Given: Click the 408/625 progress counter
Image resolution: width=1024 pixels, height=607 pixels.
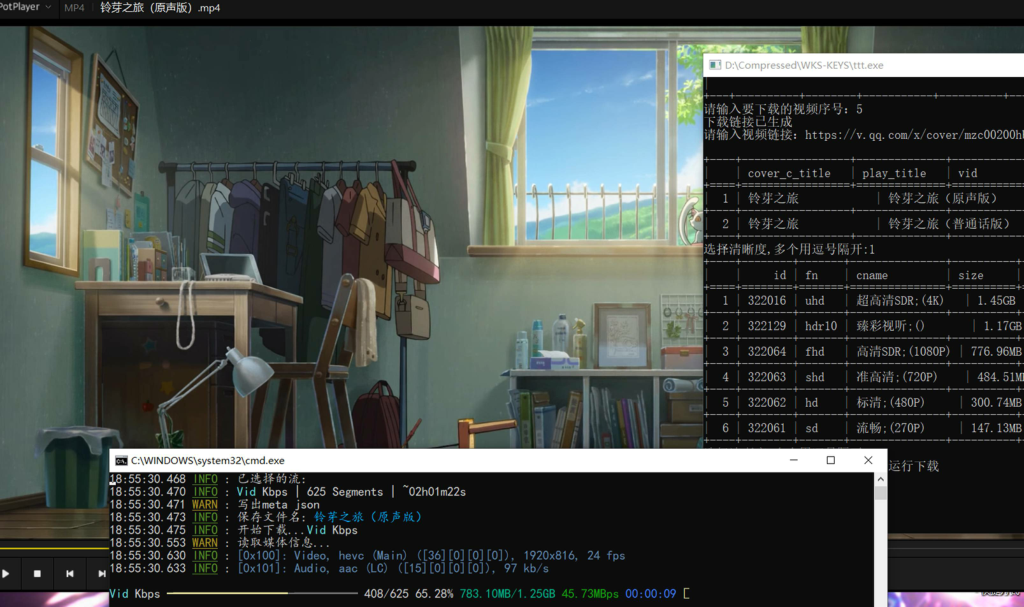Looking at the screenshot, I should click(386, 594).
